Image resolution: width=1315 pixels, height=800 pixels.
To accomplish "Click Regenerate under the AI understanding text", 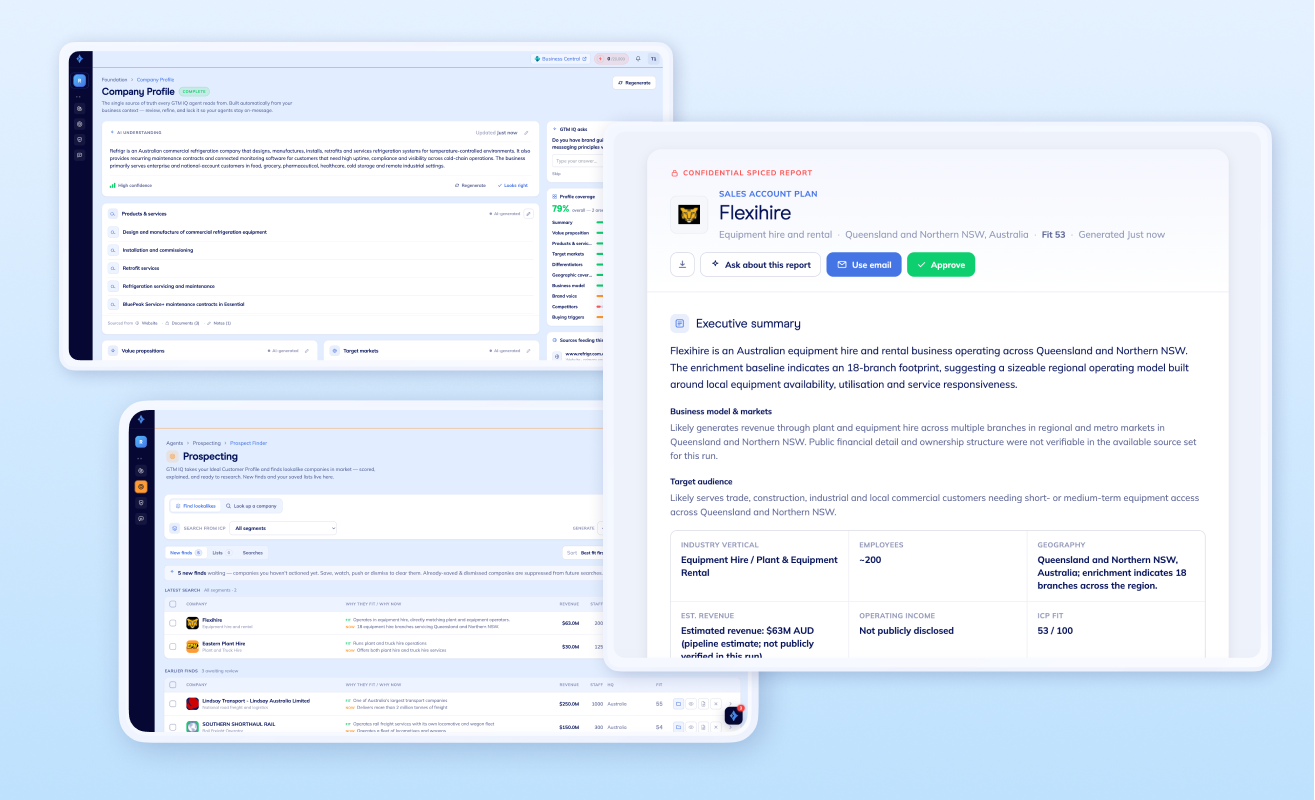I will coord(470,185).
